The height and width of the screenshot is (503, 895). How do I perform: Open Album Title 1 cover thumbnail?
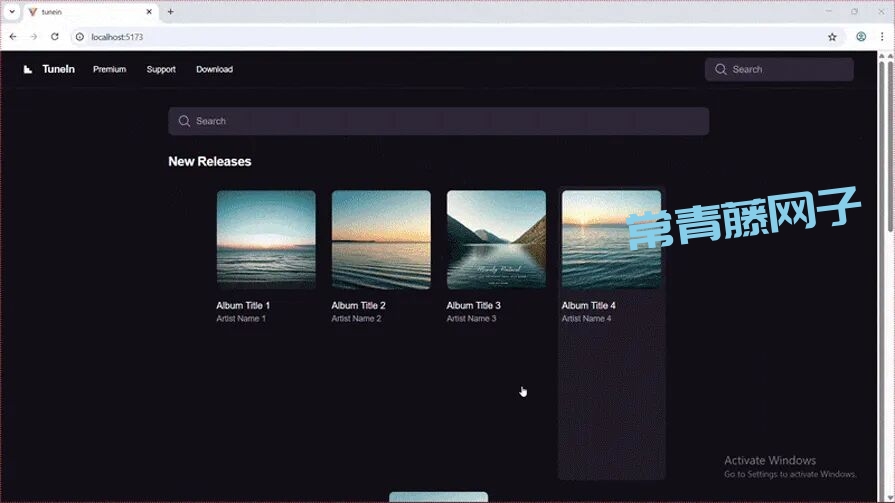coord(266,240)
